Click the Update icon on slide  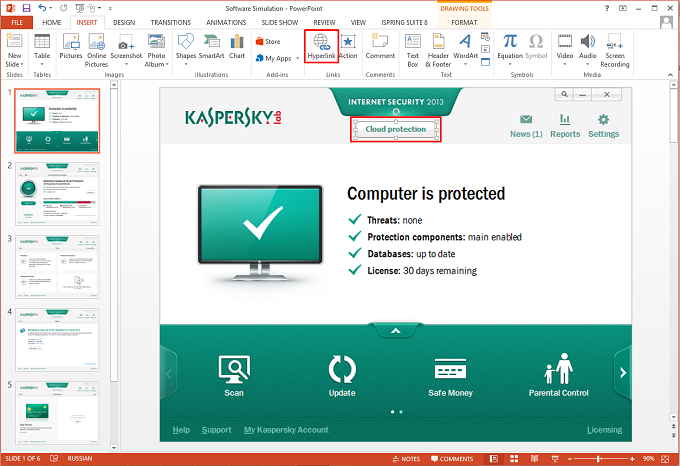pyautogui.click(x=342, y=376)
